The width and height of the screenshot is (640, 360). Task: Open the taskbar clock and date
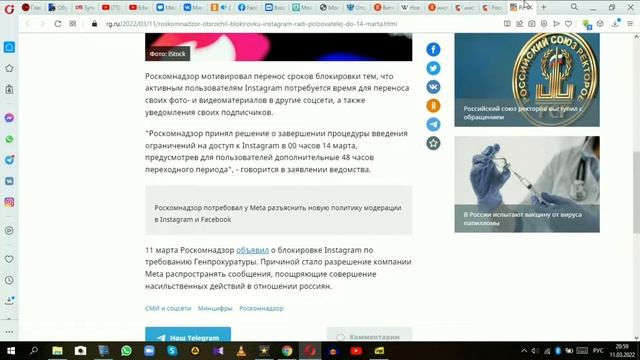[622, 351]
